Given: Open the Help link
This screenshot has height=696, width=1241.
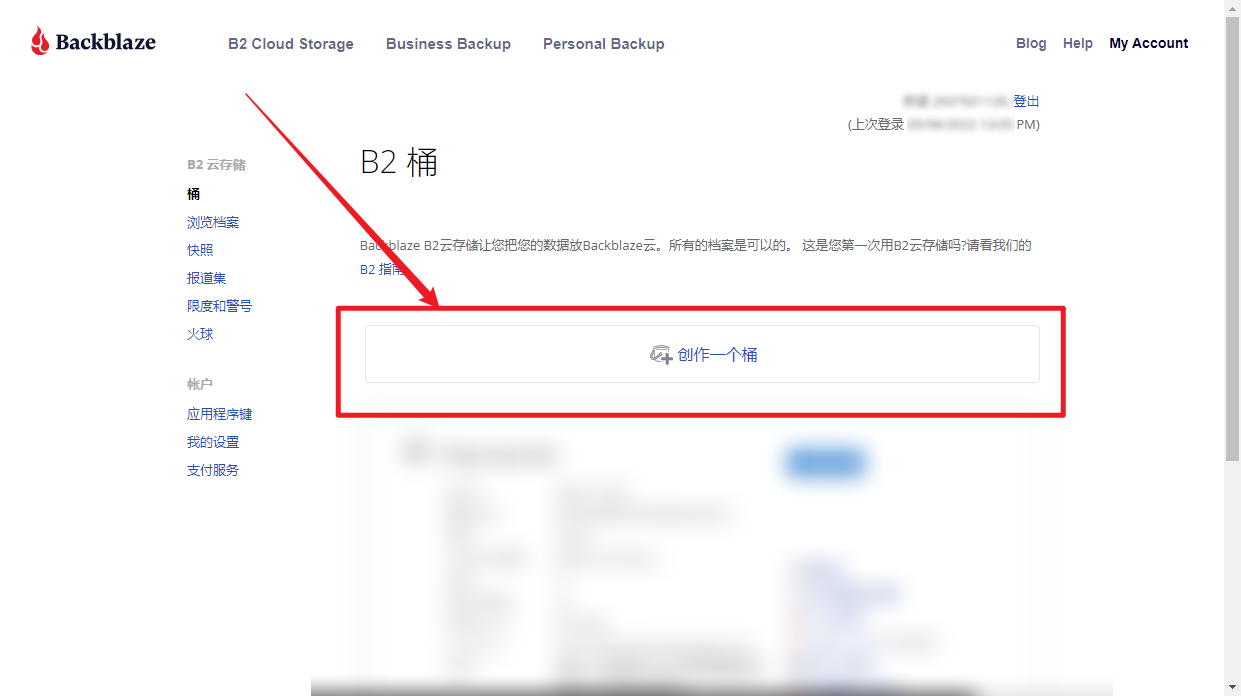Looking at the screenshot, I should coord(1077,43).
